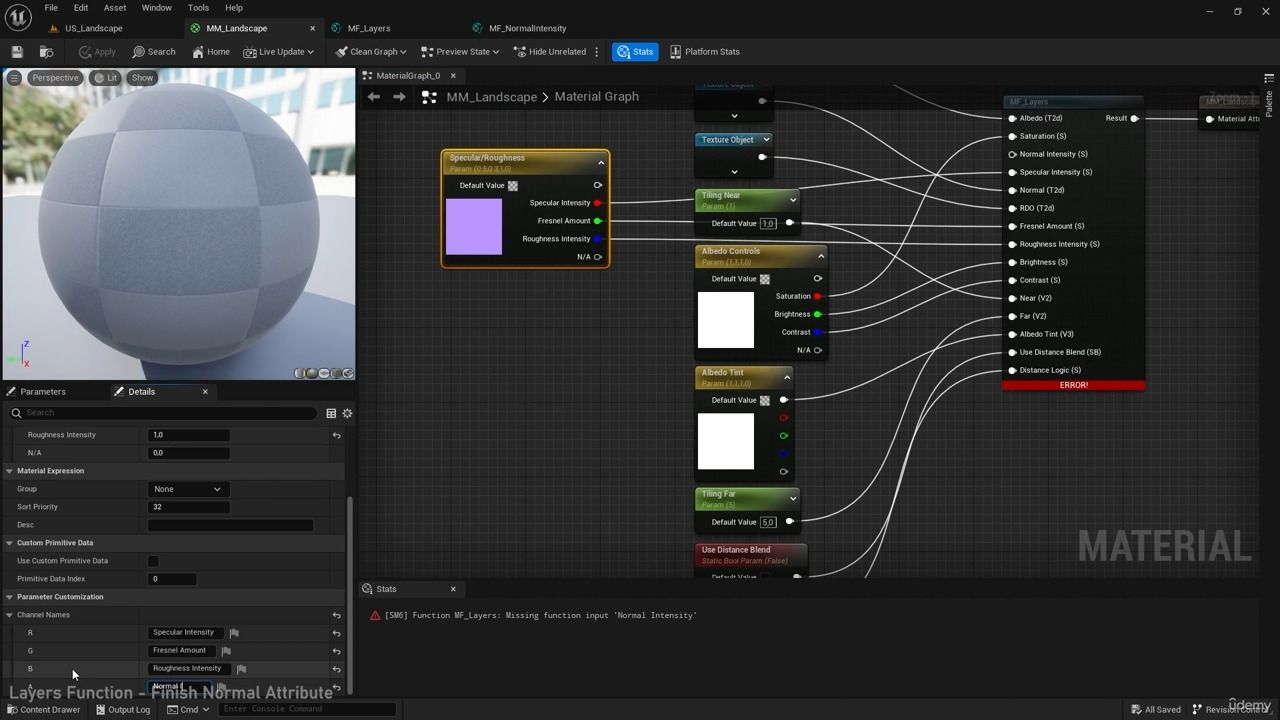The width and height of the screenshot is (1280, 720).
Task: Toggle Hide Unrelated nodes
Action: pyautogui.click(x=549, y=52)
